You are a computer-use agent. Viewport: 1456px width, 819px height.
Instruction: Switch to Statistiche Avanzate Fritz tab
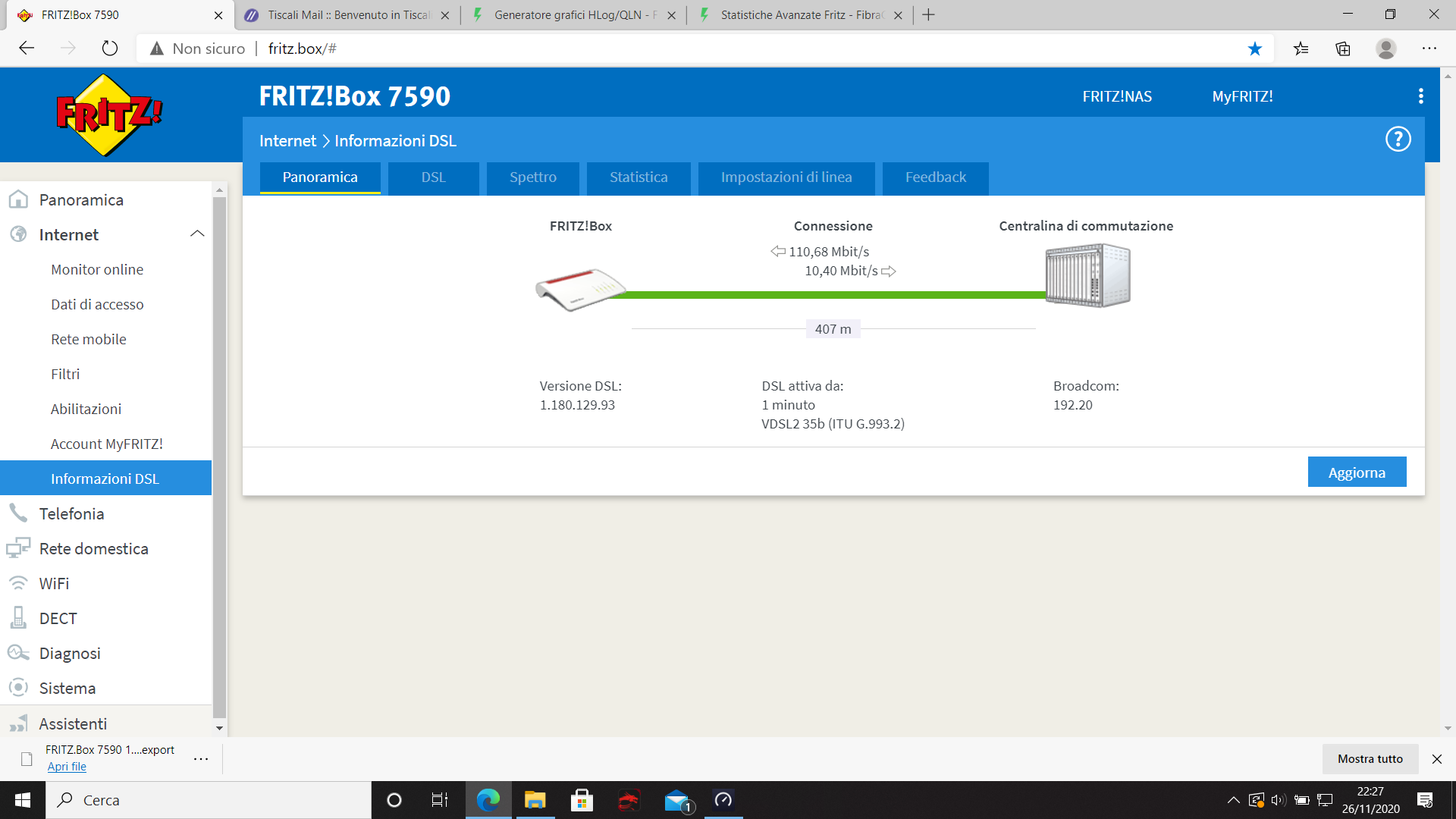coord(801,15)
